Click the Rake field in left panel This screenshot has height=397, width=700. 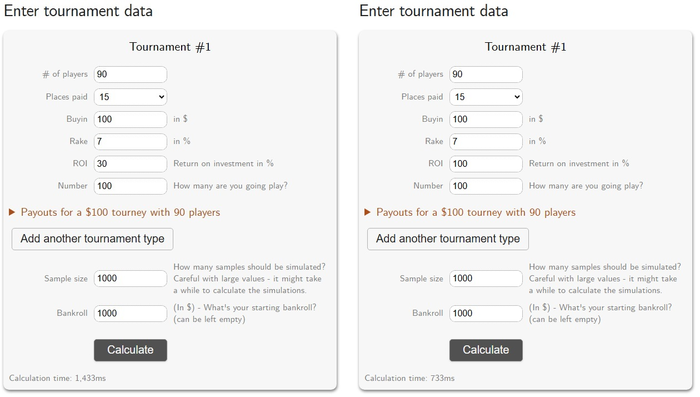pyautogui.click(x=130, y=142)
